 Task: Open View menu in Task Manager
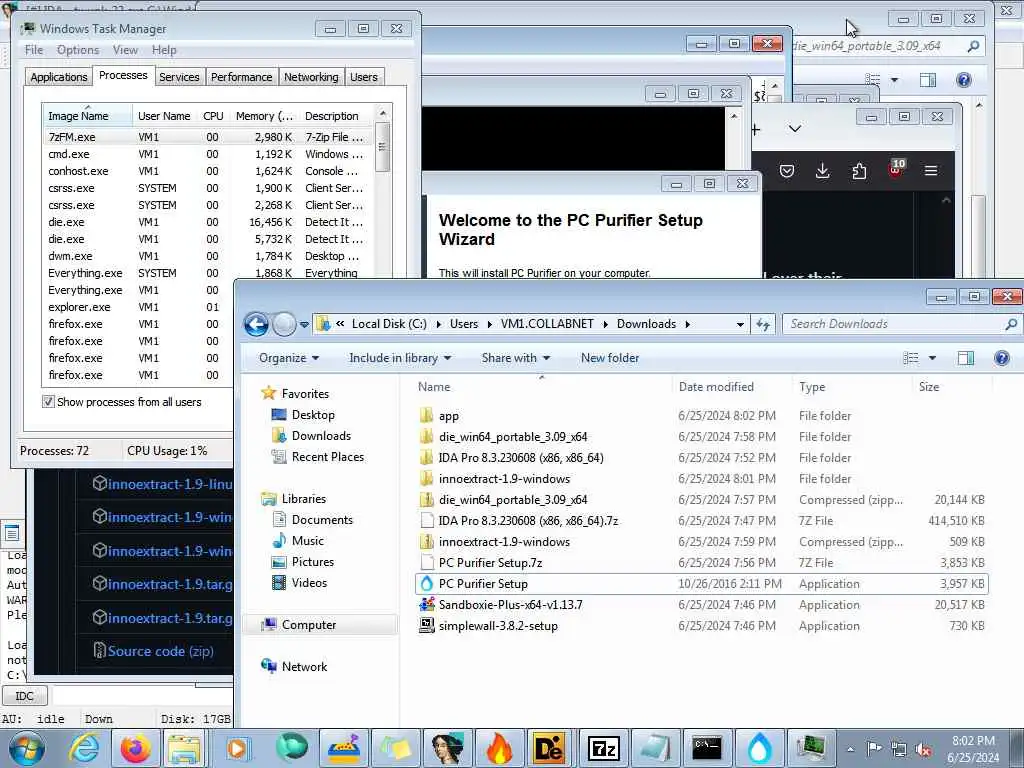125,50
